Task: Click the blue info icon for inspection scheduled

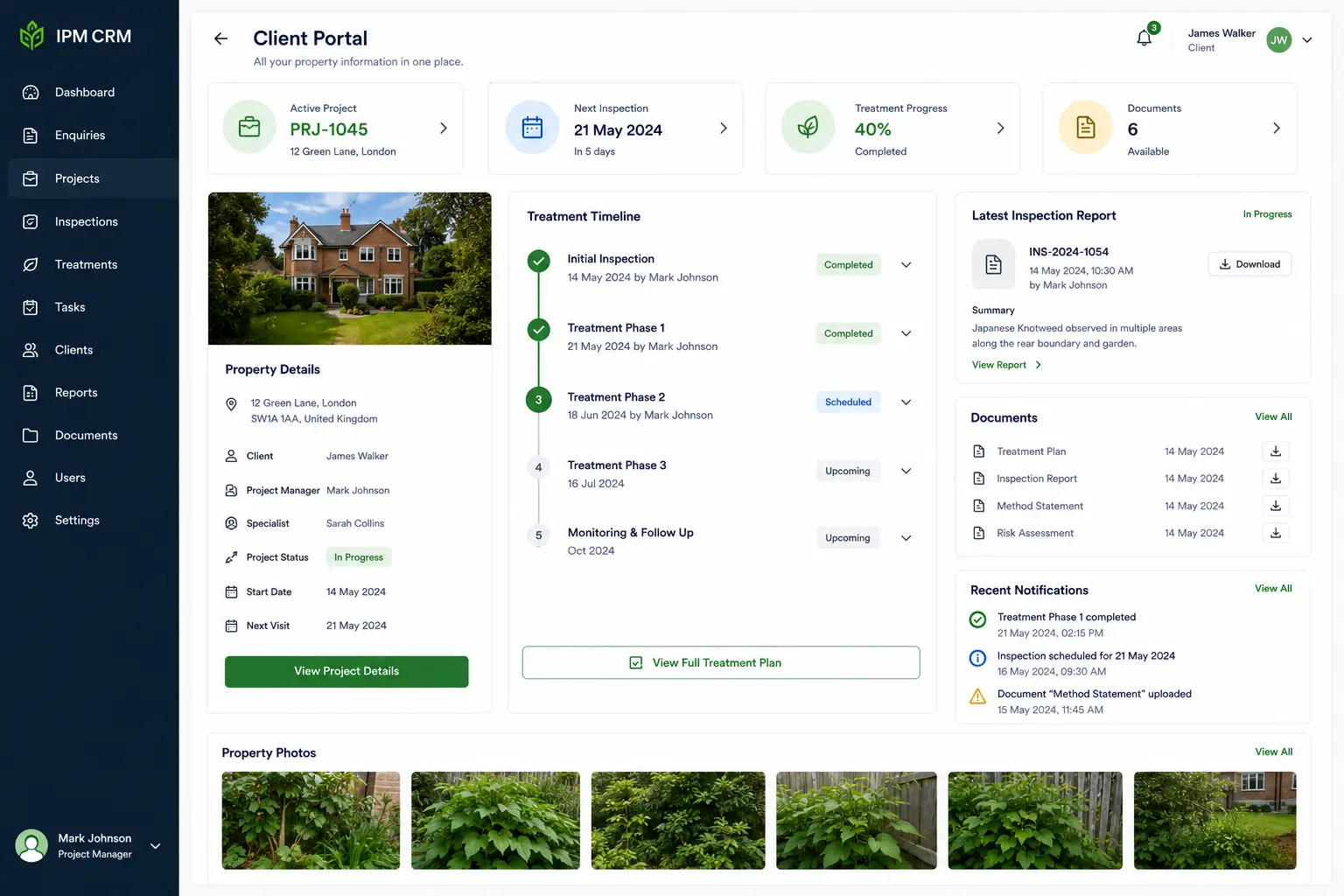Action: (978, 658)
